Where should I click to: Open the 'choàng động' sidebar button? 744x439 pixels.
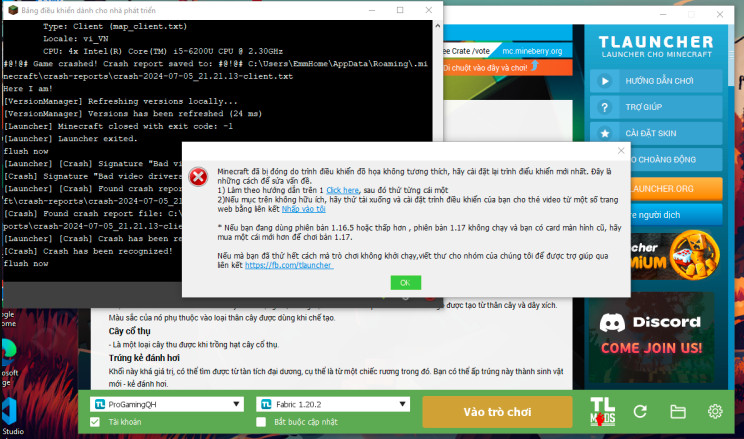click(x=677, y=159)
